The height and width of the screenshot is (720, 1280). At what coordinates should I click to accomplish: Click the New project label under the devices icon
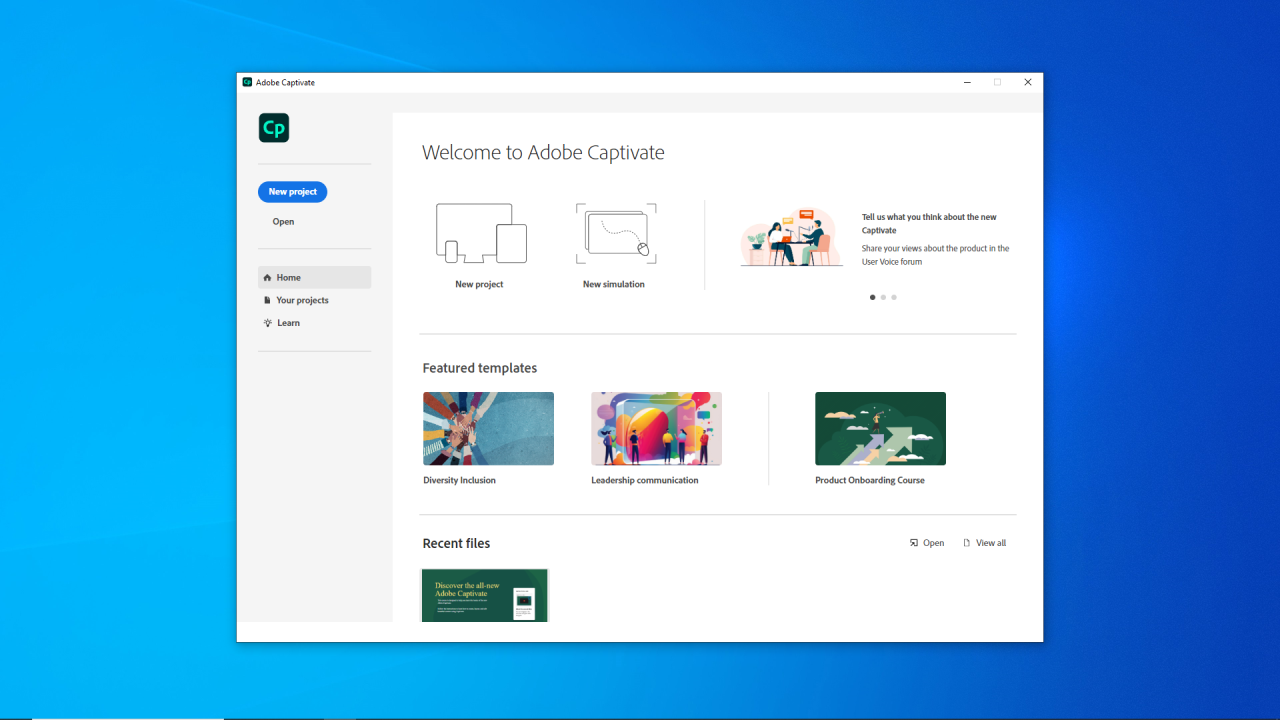point(479,285)
